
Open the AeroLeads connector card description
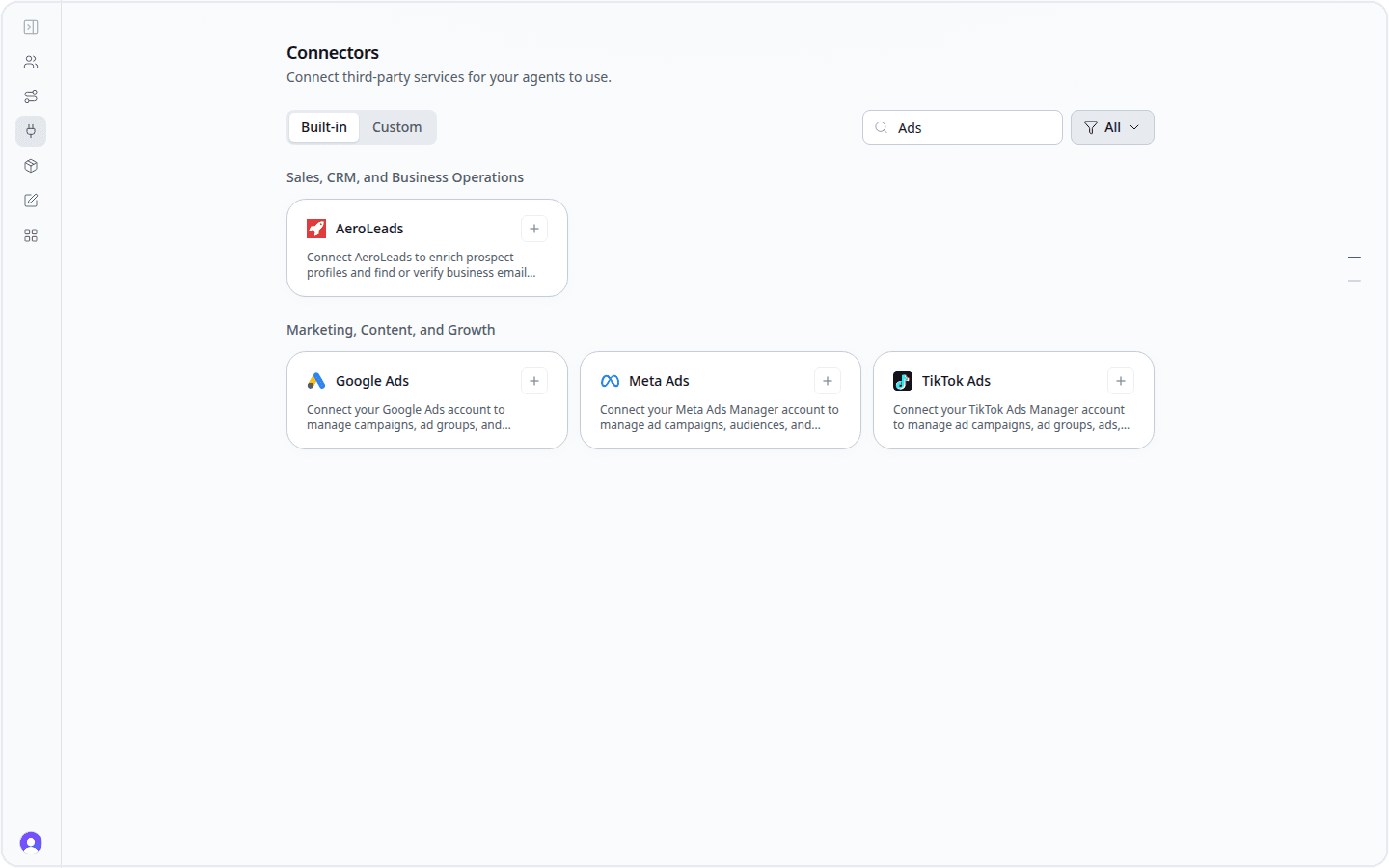point(422,265)
